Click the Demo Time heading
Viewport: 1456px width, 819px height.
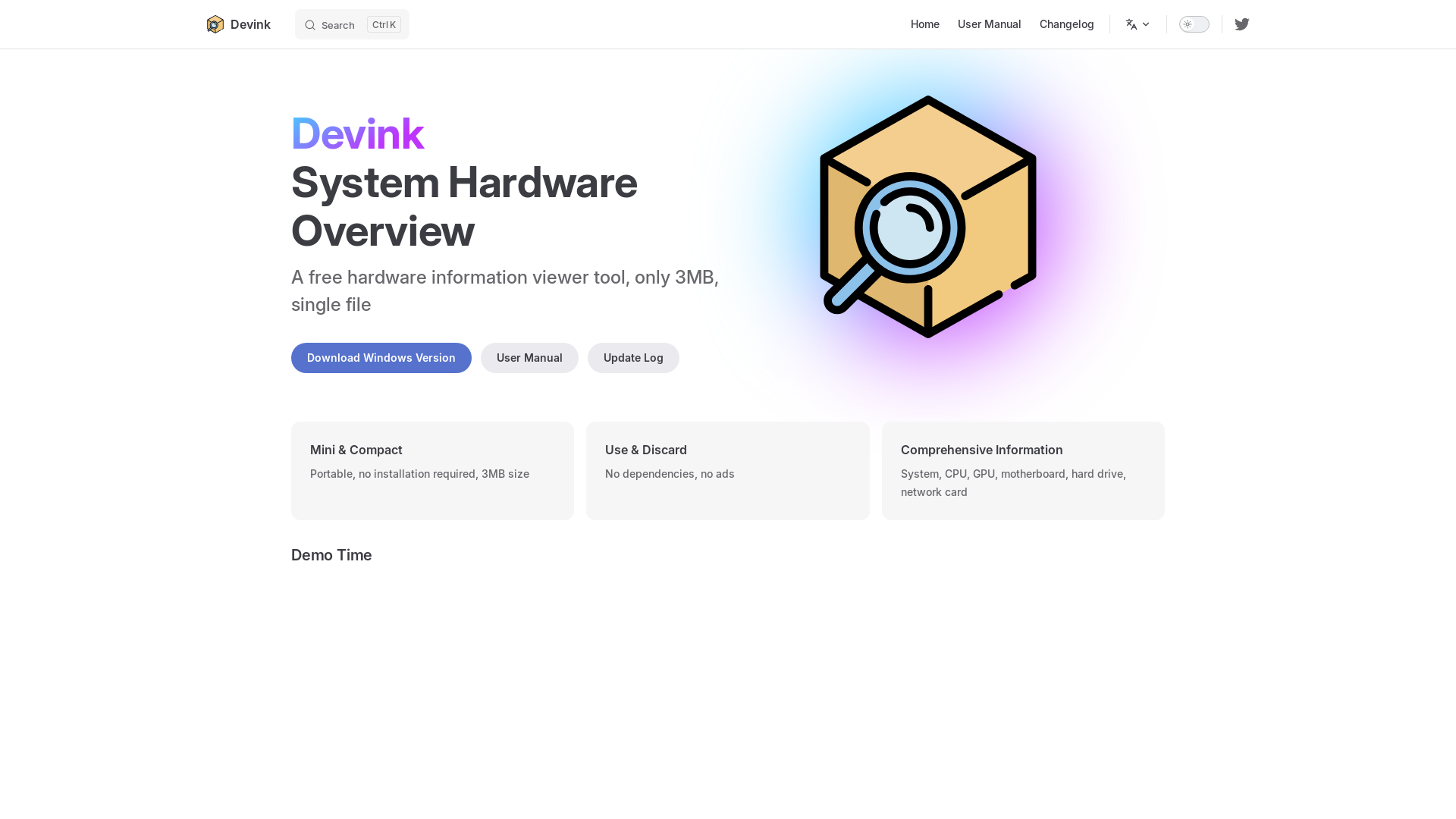pyautogui.click(x=331, y=555)
